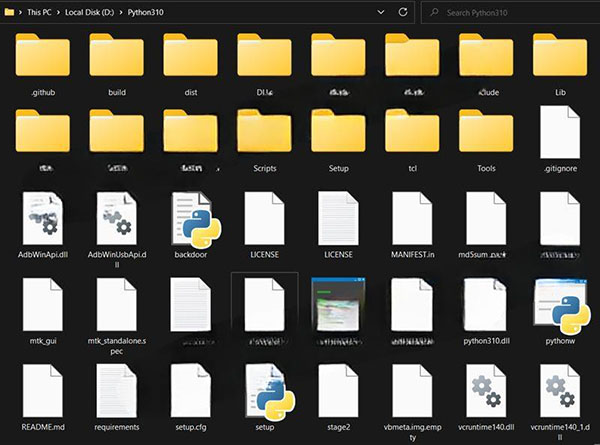
Task: Open the tcl folder
Action: coord(412,135)
